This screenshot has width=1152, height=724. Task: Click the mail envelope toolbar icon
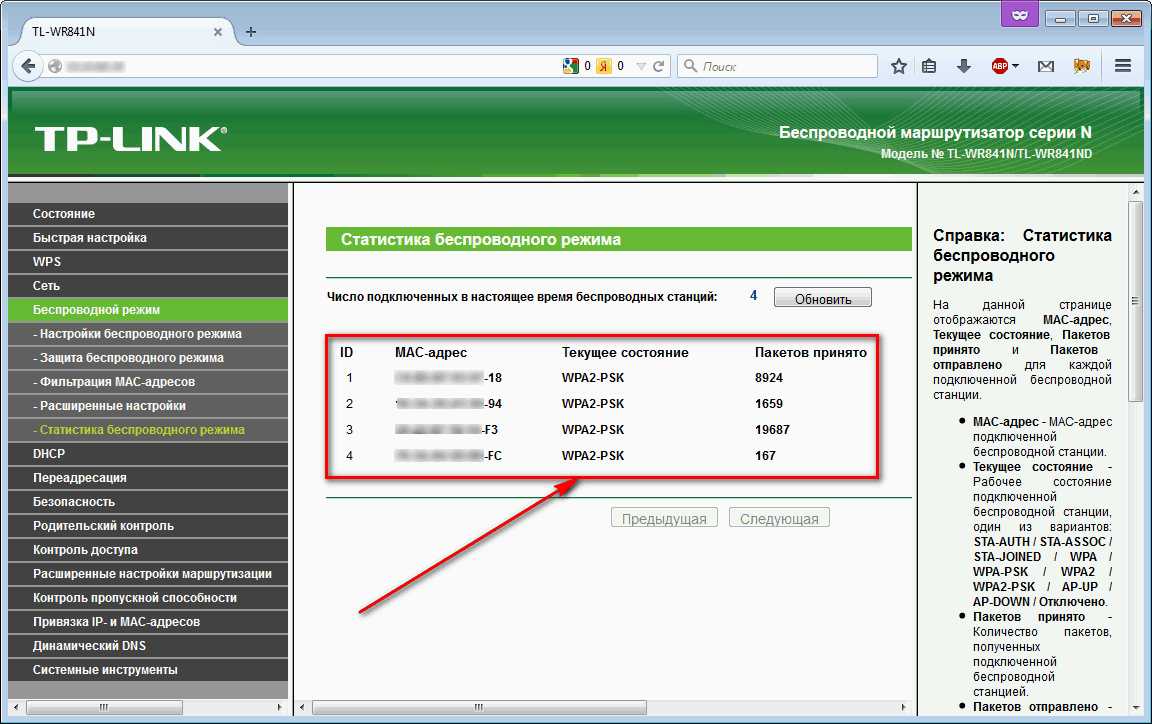[x=1046, y=66]
